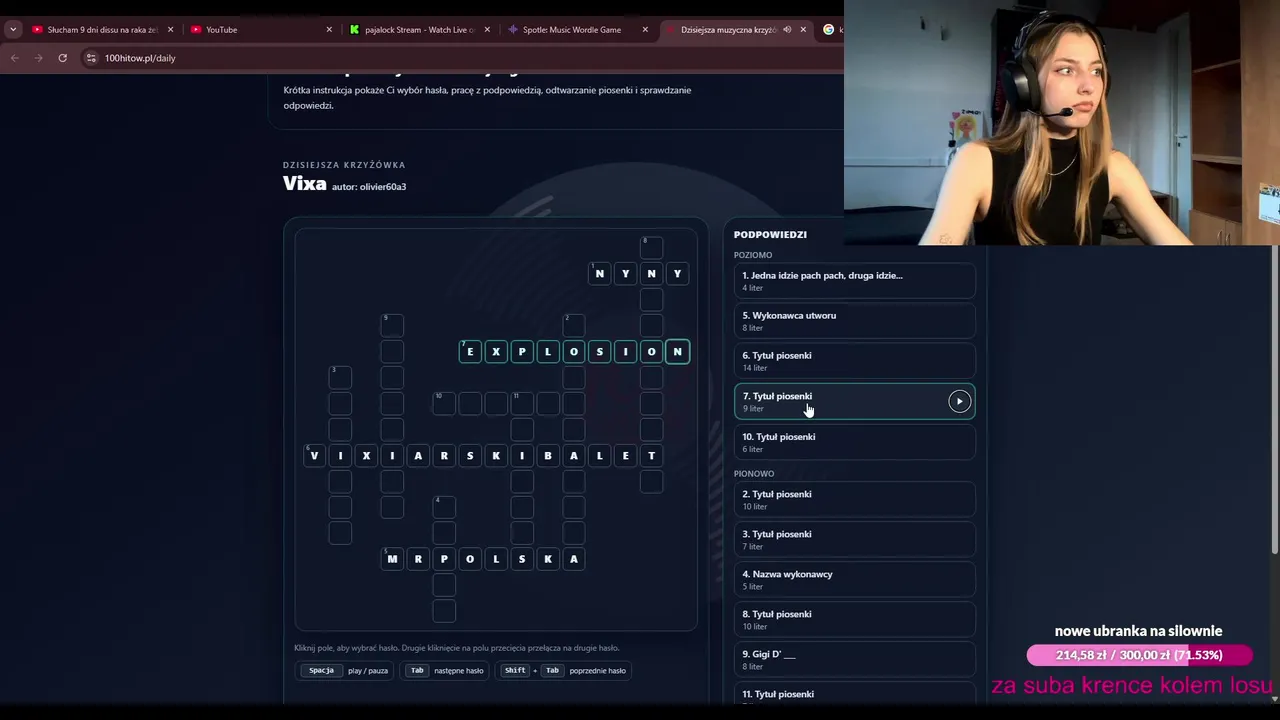Image resolution: width=1280 pixels, height=720 pixels.
Task: Click the streamer webcam overlay
Action: tap(1062, 122)
